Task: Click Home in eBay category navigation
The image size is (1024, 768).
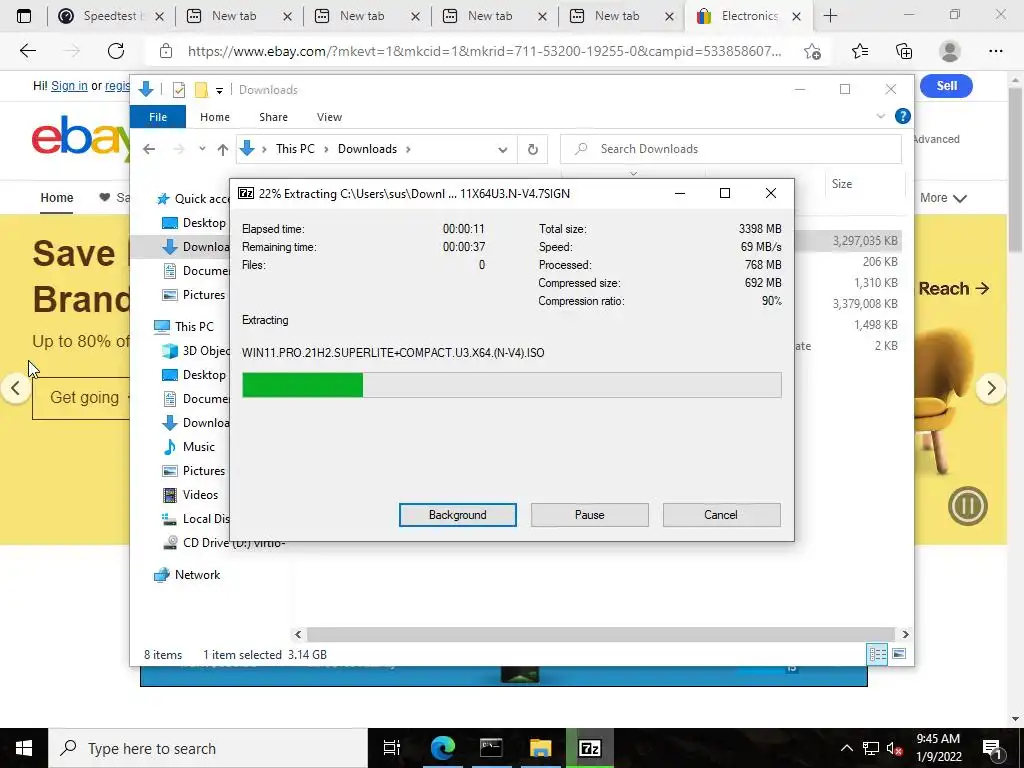Action: [57, 198]
